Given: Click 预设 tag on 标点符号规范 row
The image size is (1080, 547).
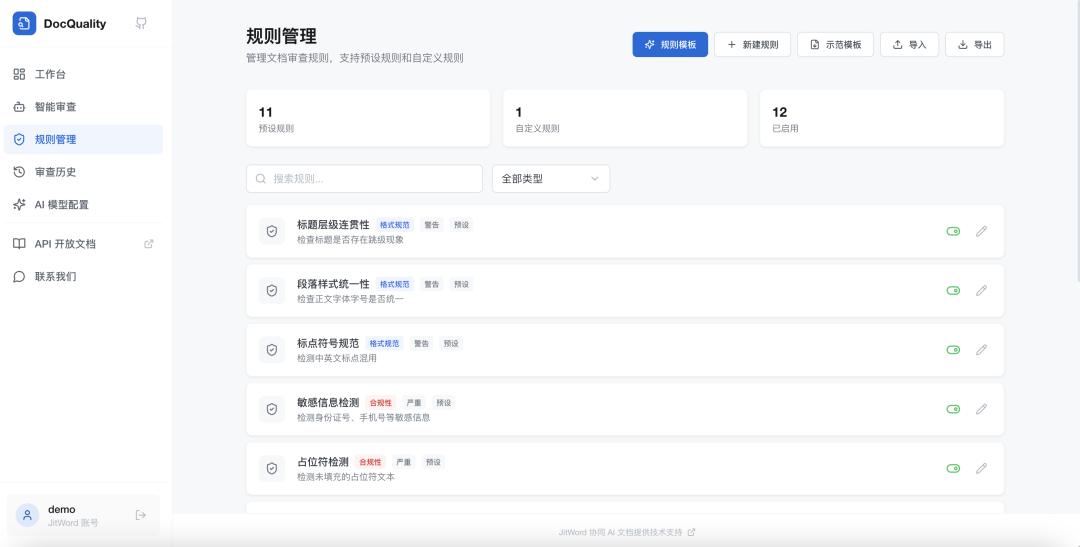Looking at the screenshot, I should pos(451,343).
